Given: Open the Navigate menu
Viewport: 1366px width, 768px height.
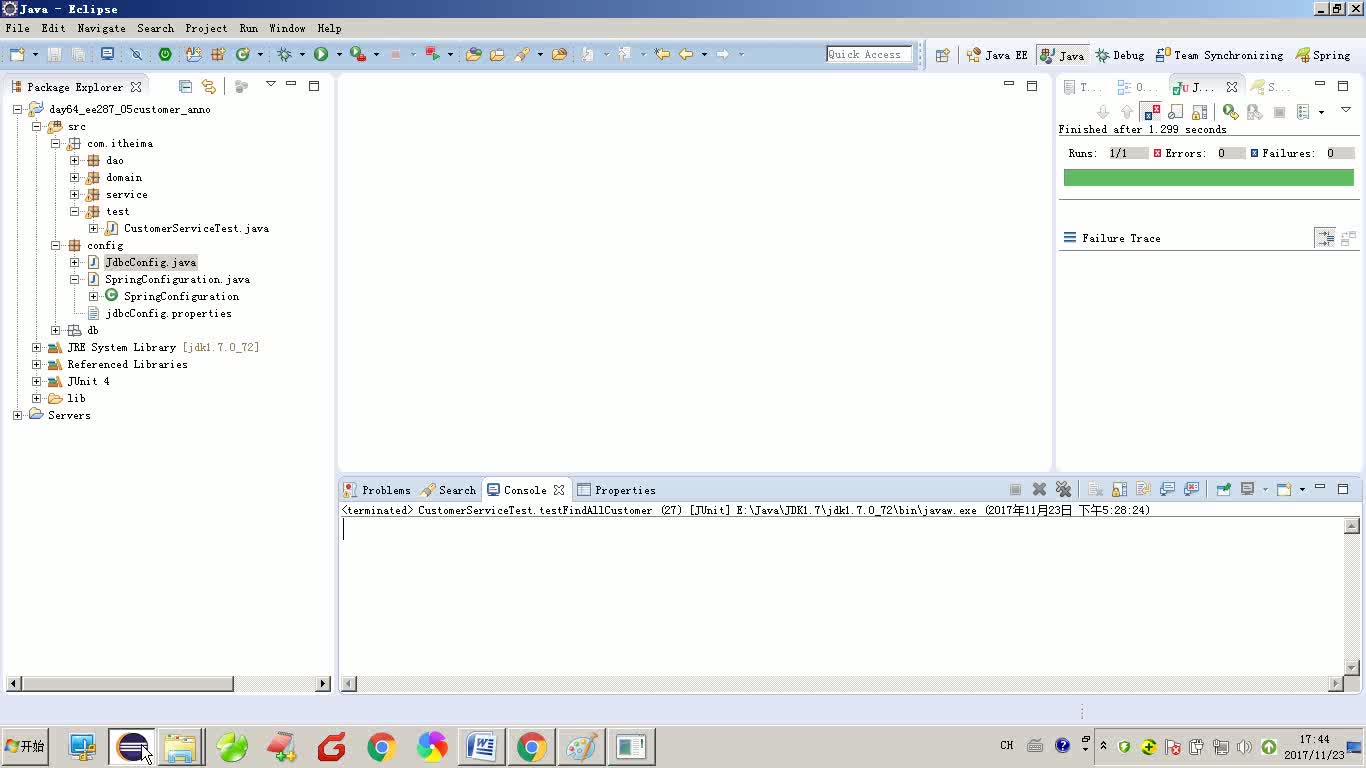Looking at the screenshot, I should coord(101,28).
